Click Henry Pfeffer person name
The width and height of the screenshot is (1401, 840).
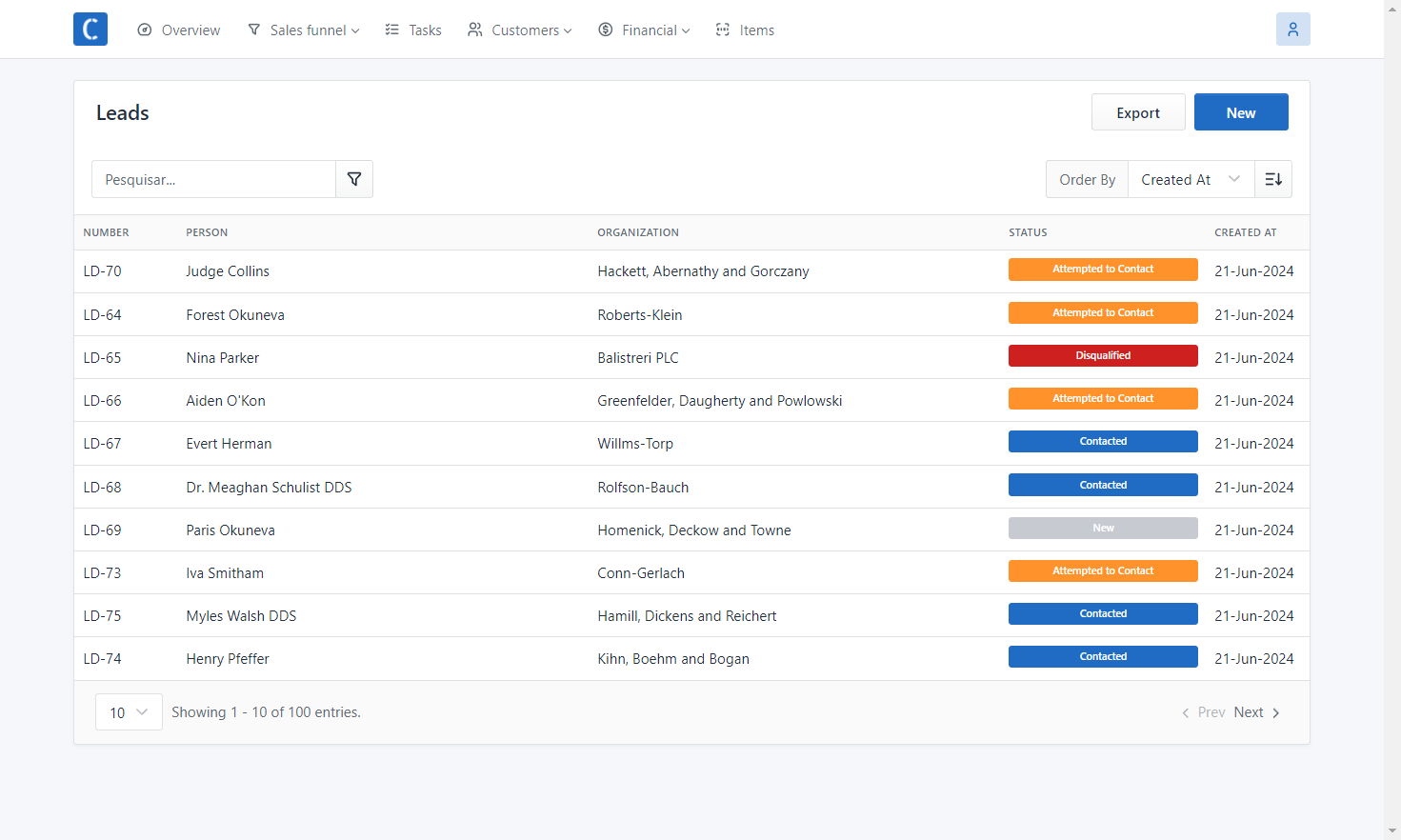[228, 659]
